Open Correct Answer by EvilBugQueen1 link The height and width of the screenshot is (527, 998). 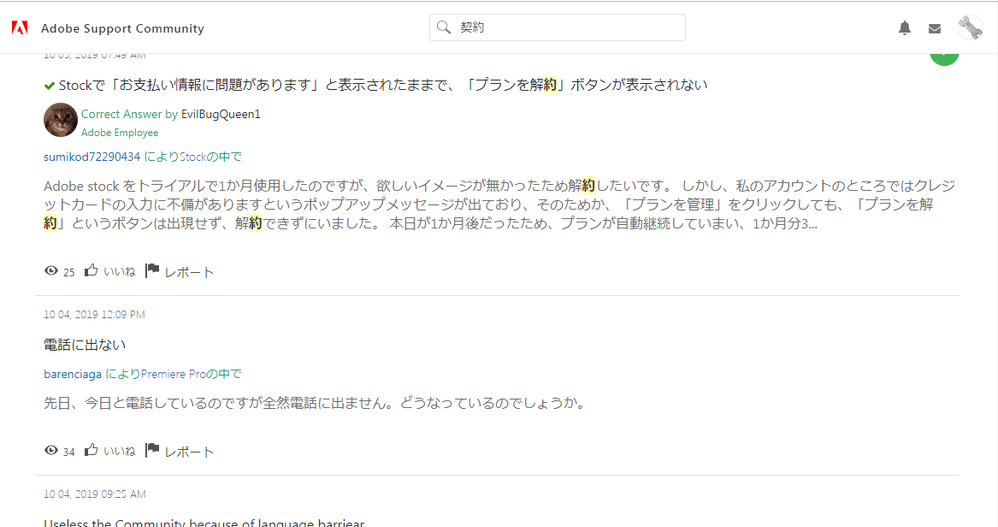(171, 114)
